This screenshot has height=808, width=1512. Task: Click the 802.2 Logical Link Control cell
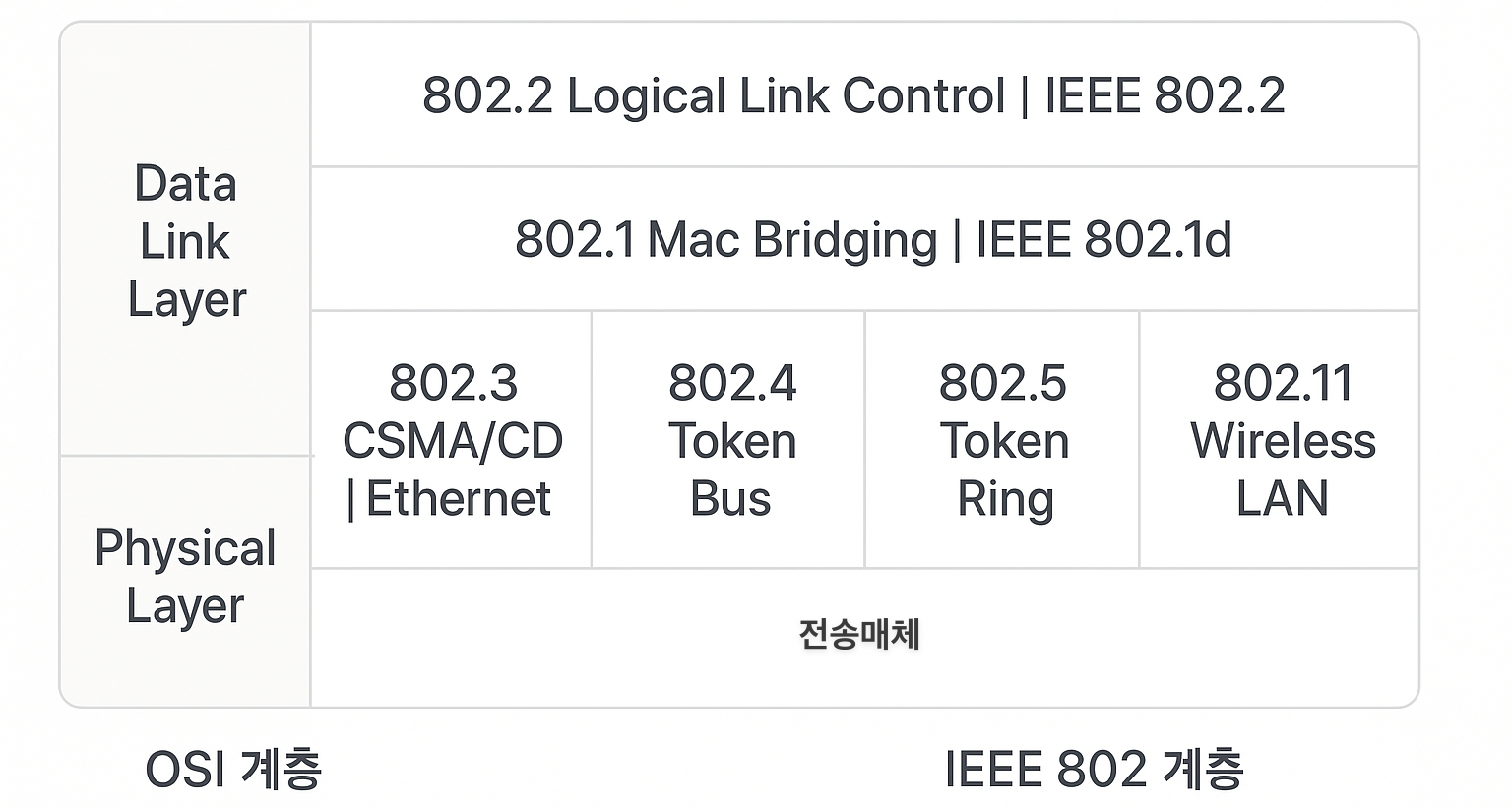click(x=864, y=94)
